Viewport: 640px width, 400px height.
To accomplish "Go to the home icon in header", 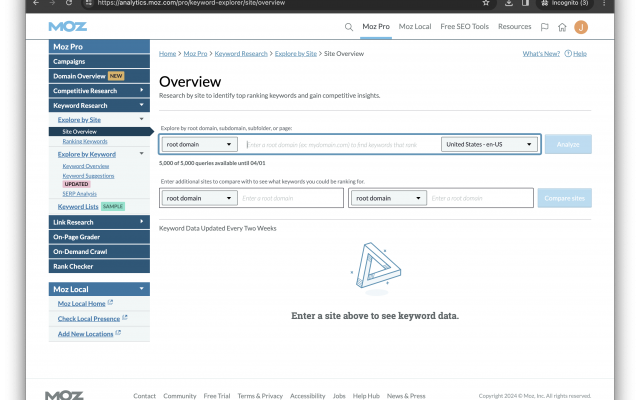I will (562, 27).
